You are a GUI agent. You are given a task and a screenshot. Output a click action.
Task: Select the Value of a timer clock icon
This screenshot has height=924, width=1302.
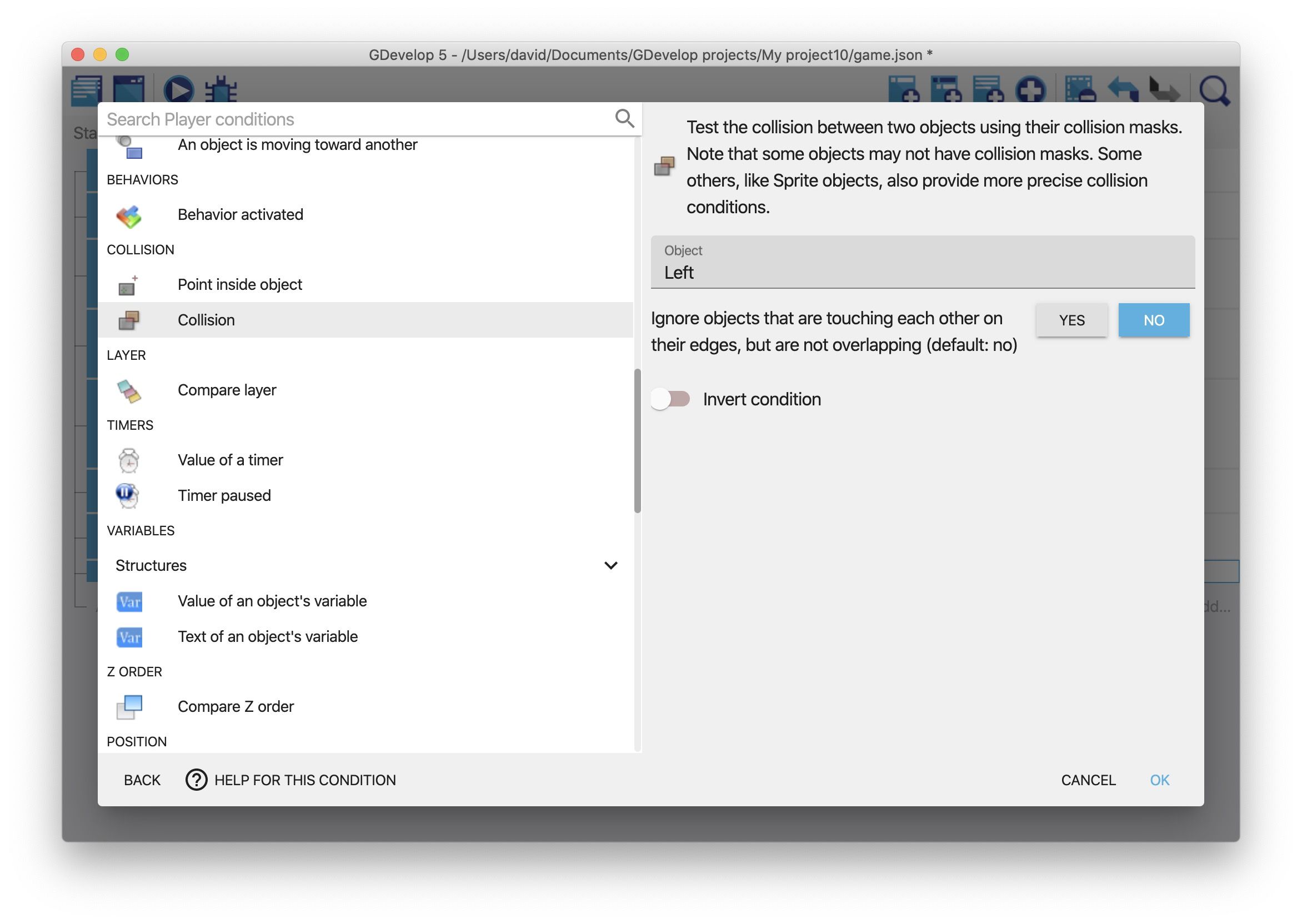[x=129, y=460]
